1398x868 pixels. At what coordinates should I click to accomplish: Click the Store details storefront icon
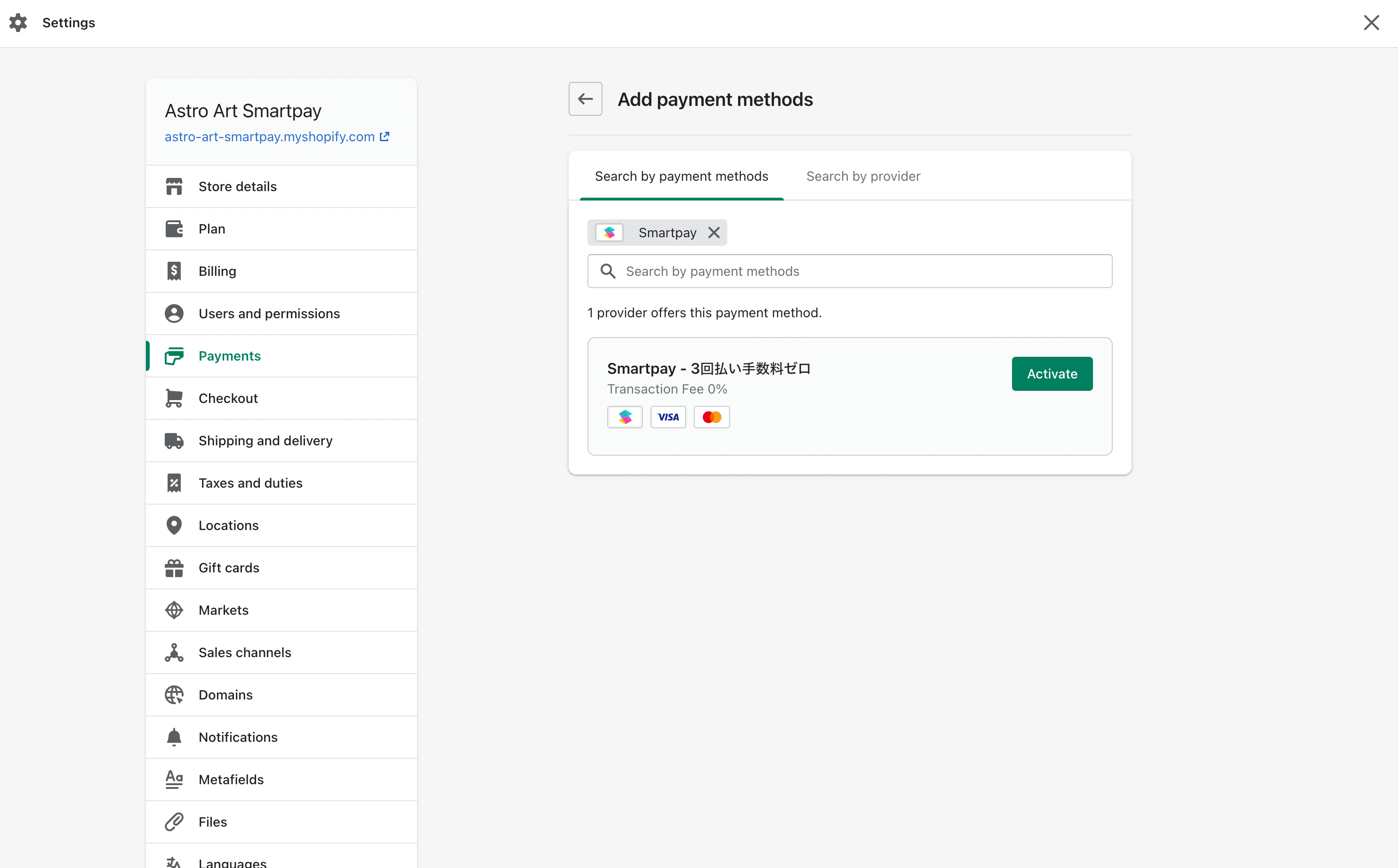tap(174, 186)
